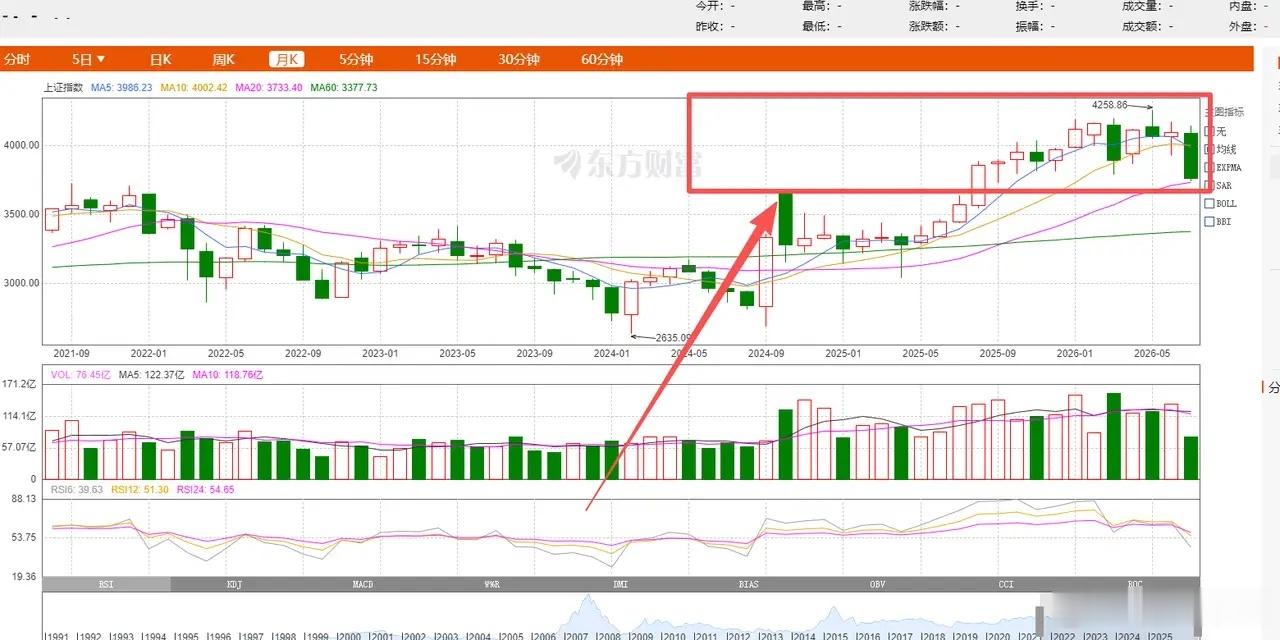Enable the BBI indicator checkbox
Screen dimensions: 1280x640
[x=1210, y=221]
